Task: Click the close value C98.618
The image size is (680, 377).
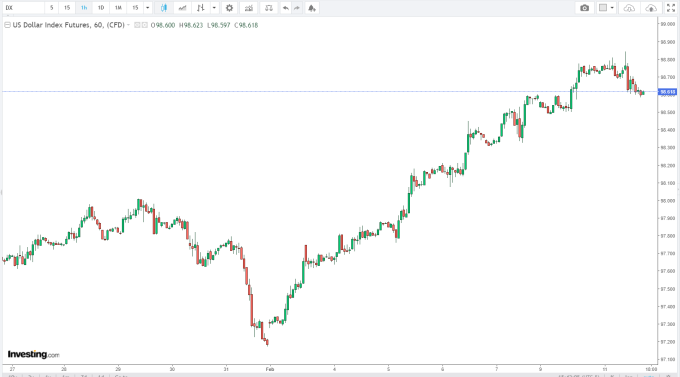Action: (246, 25)
